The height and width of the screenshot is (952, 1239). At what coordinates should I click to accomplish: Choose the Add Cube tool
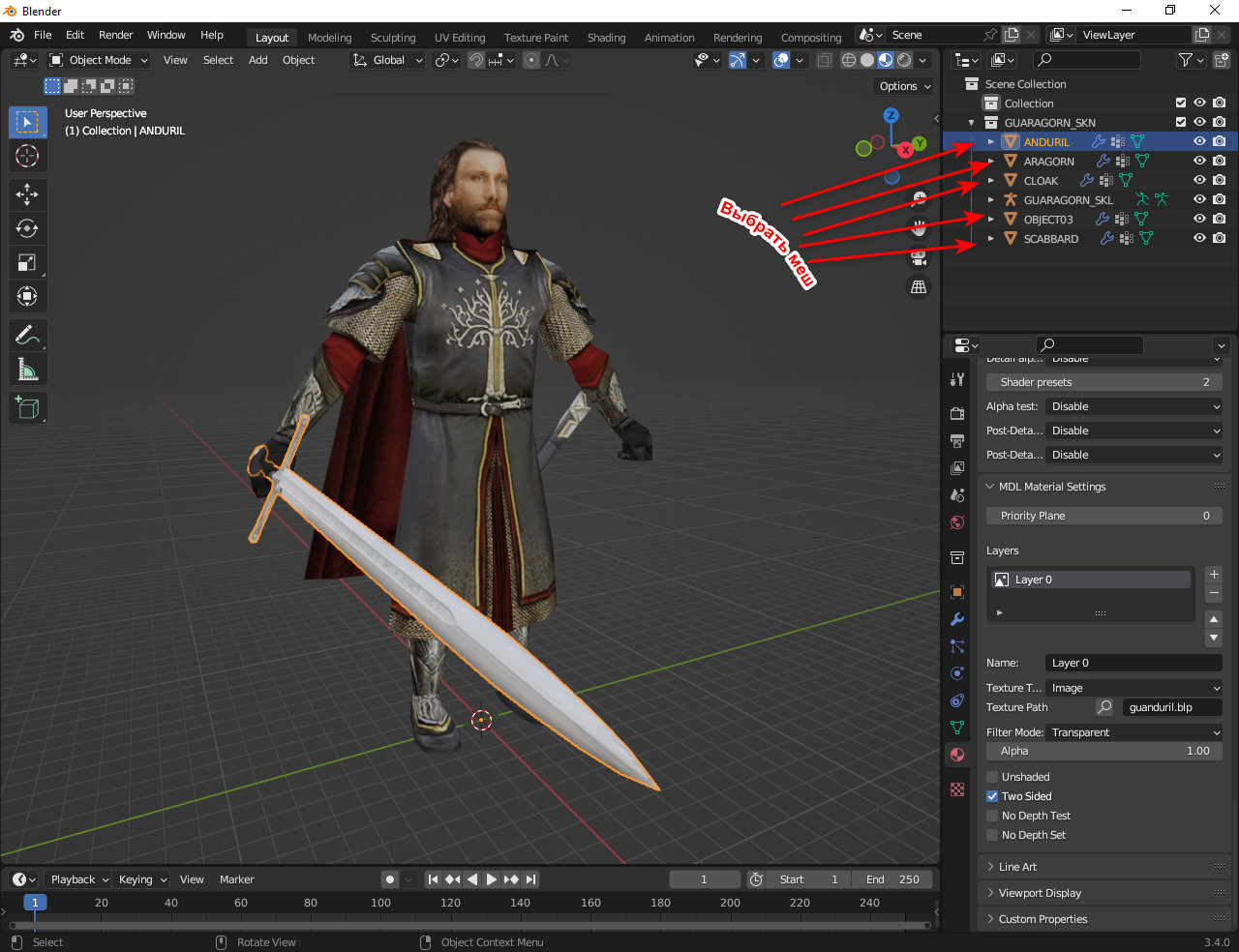(x=28, y=408)
